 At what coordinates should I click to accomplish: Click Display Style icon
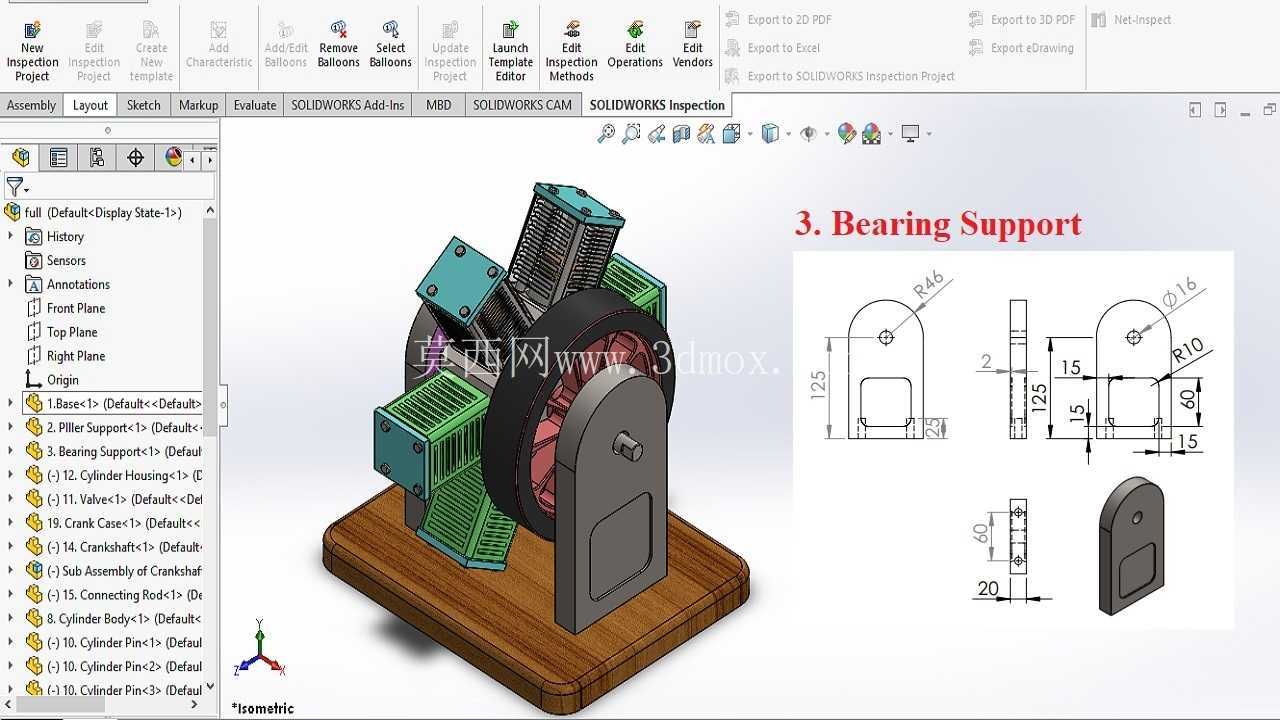coord(770,133)
